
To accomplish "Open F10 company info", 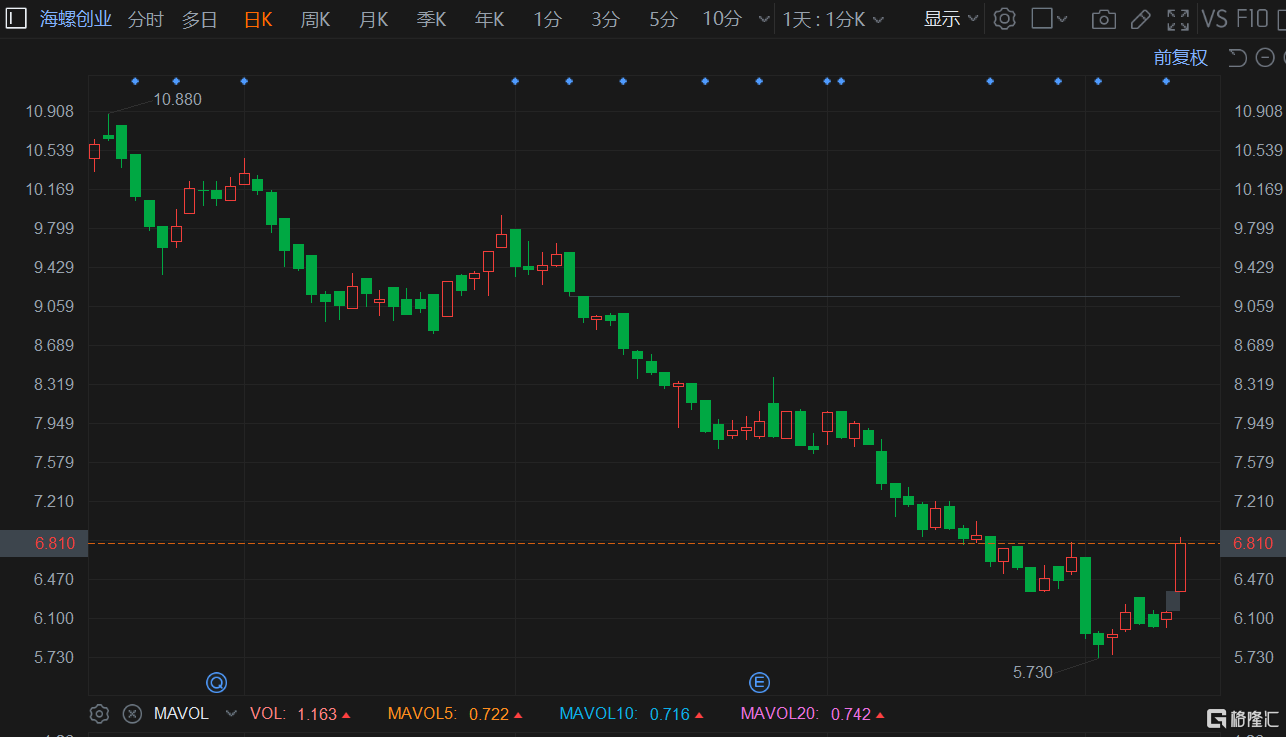I will pos(1252,19).
